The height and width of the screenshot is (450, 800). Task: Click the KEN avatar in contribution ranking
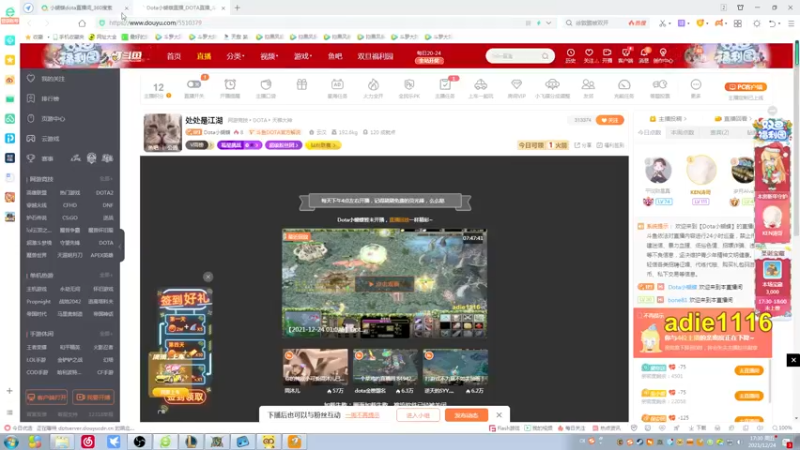(701, 169)
